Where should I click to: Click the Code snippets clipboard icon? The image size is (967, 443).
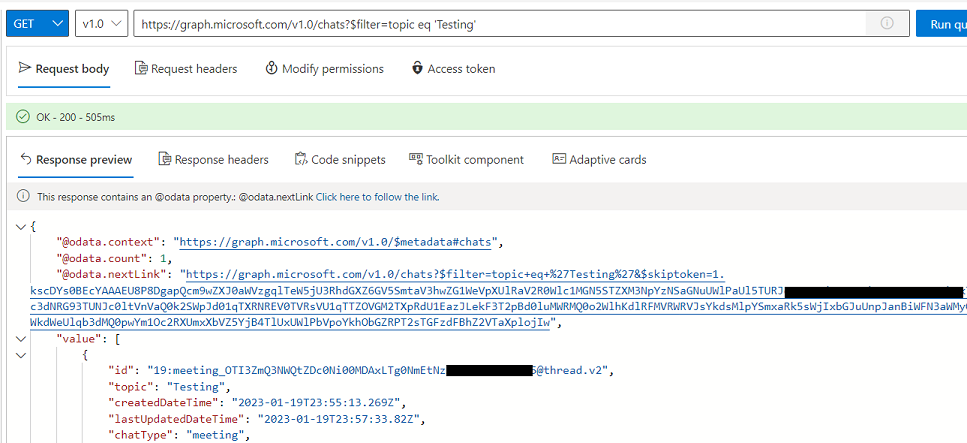coord(300,159)
